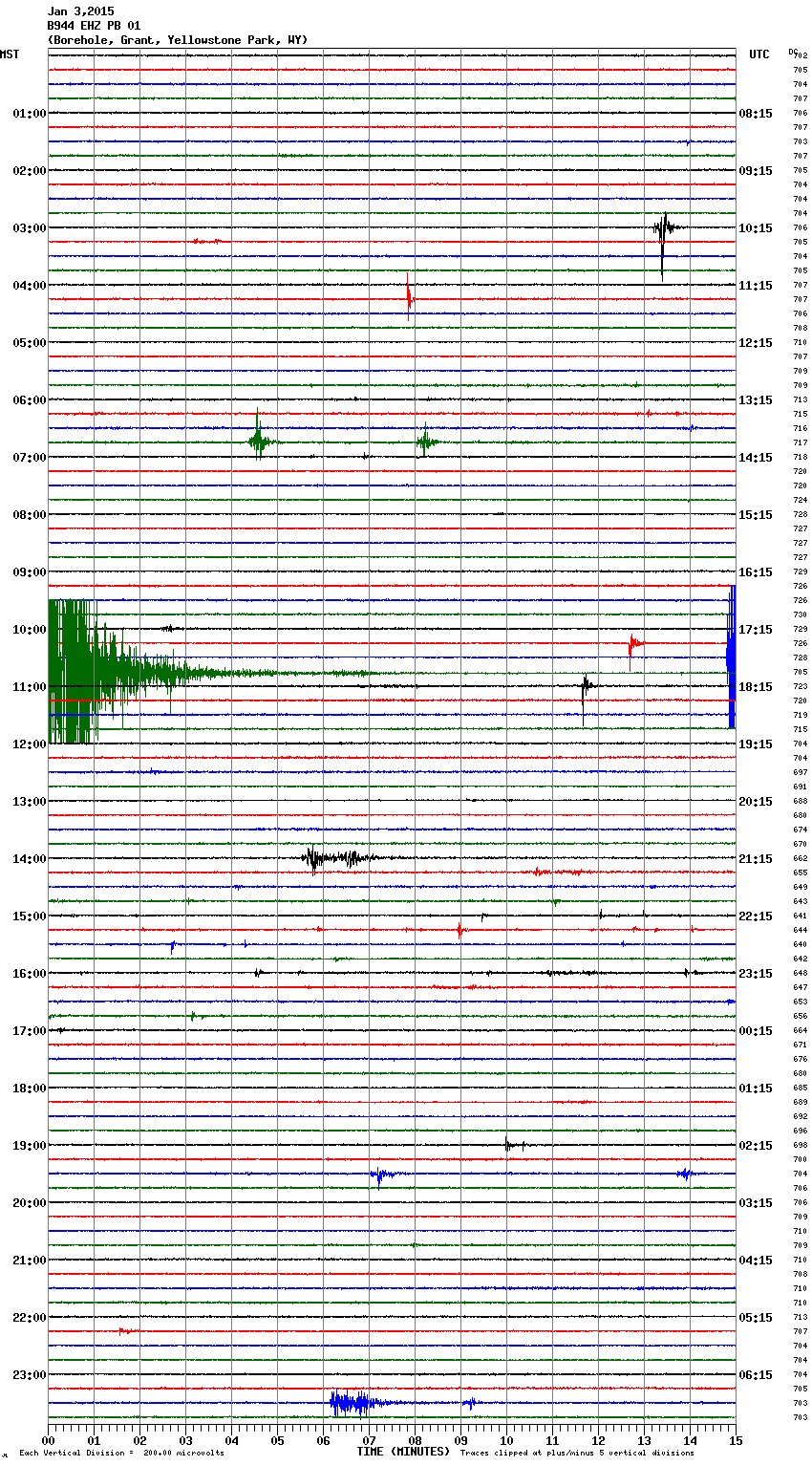Click the Borehole, Grant, Yellowstone Park location text
The height and width of the screenshot is (1466, 812).
click(x=178, y=40)
